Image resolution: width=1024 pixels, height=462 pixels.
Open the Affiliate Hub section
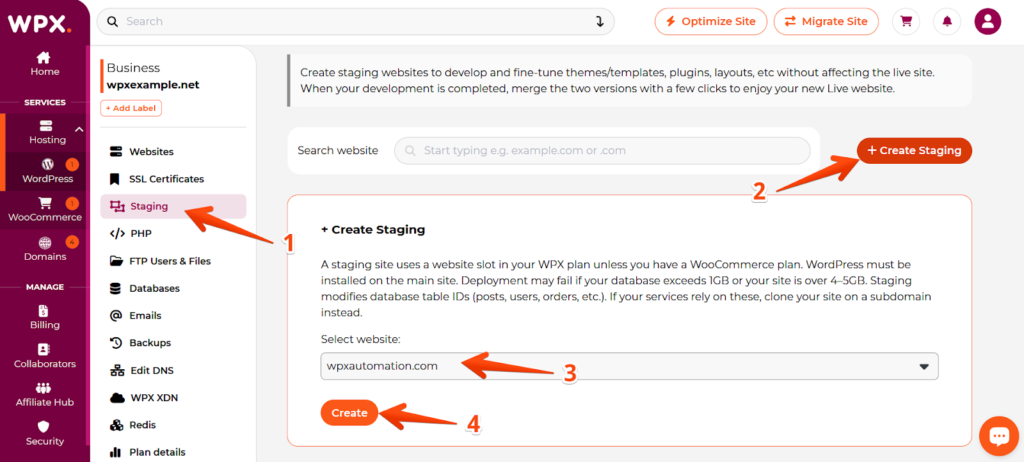pos(44,395)
